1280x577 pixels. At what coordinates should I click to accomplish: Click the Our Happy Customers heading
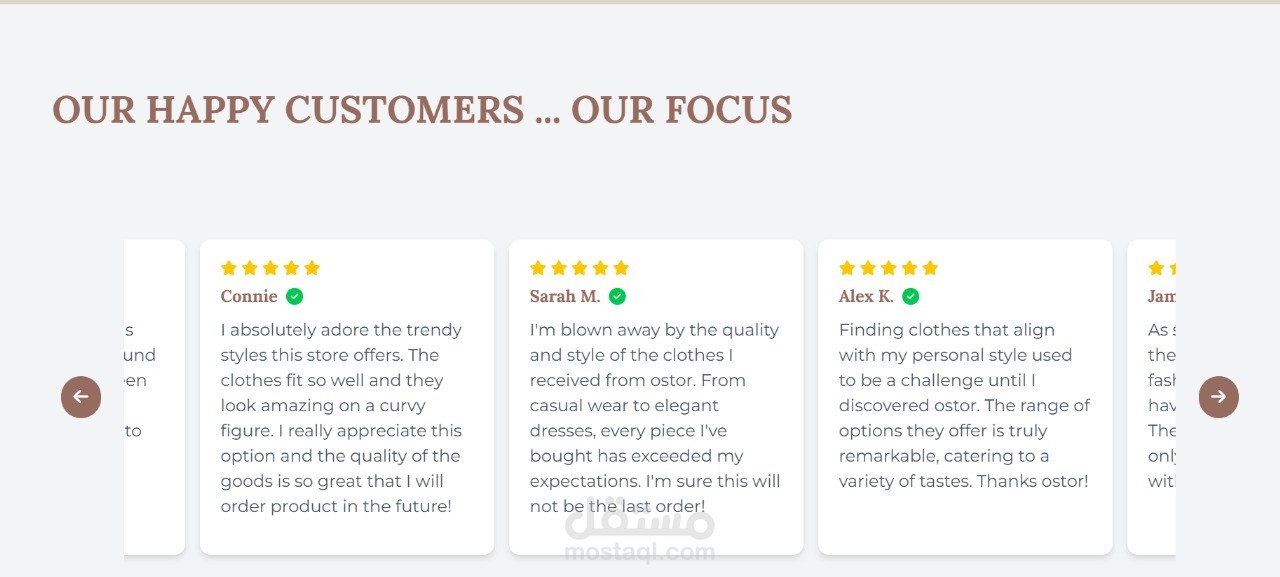[421, 110]
